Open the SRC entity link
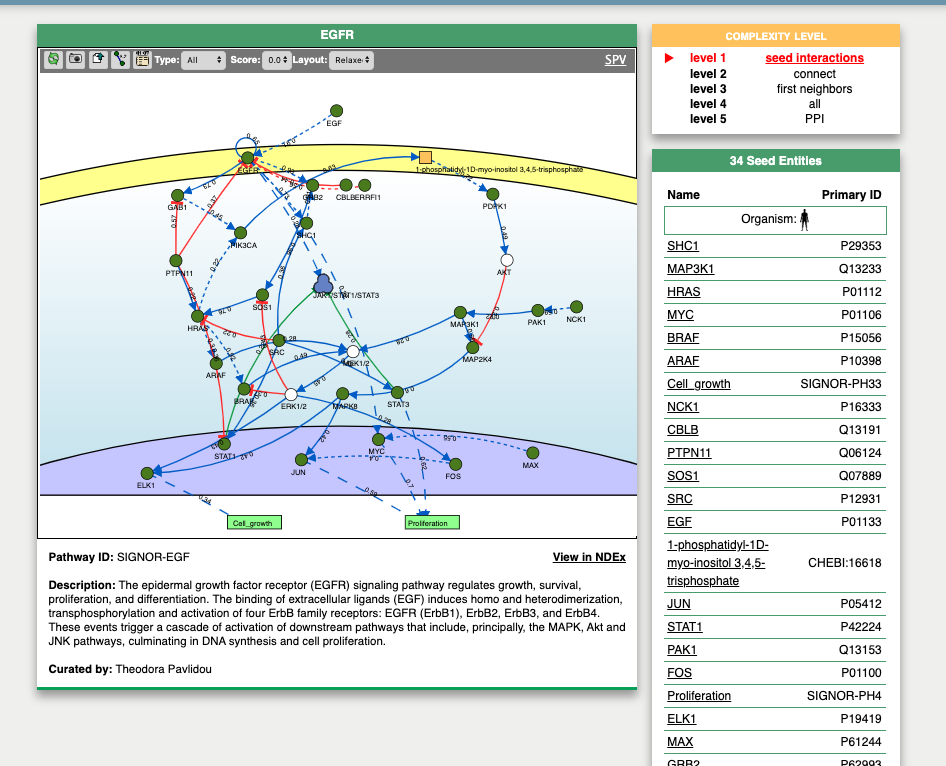 pyautogui.click(x=679, y=499)
